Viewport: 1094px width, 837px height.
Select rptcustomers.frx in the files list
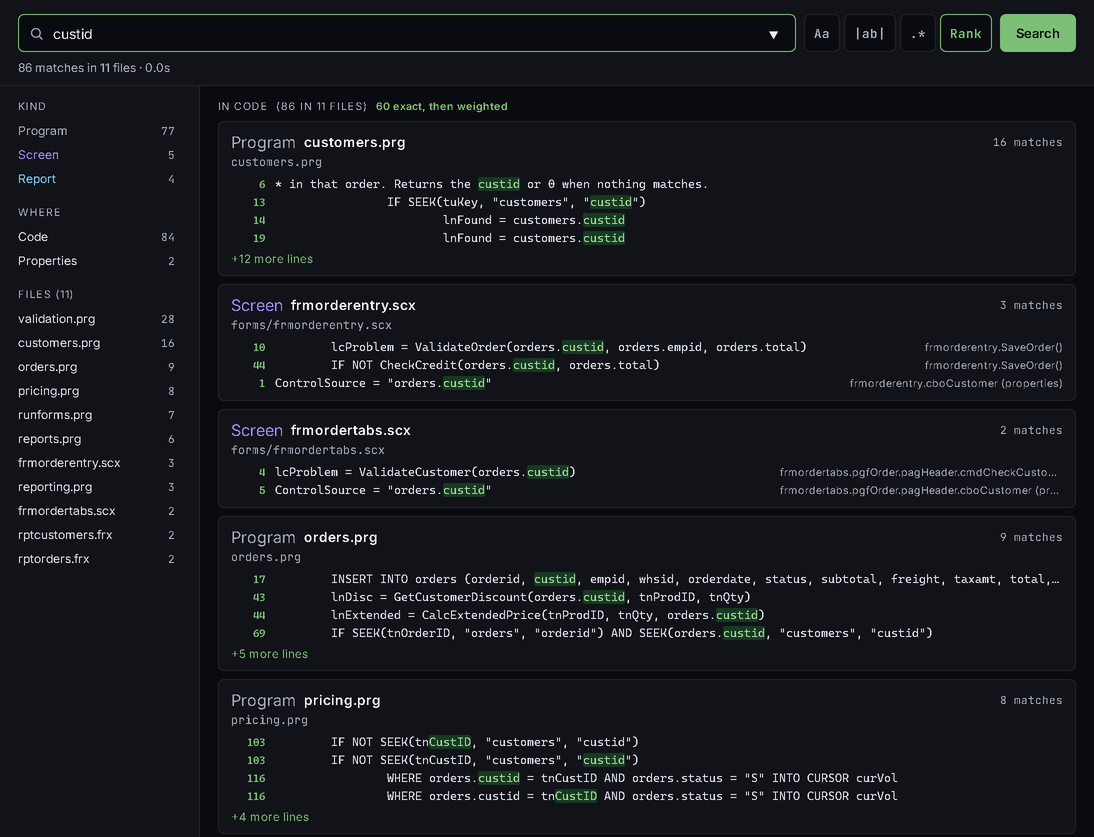[96, 535]
